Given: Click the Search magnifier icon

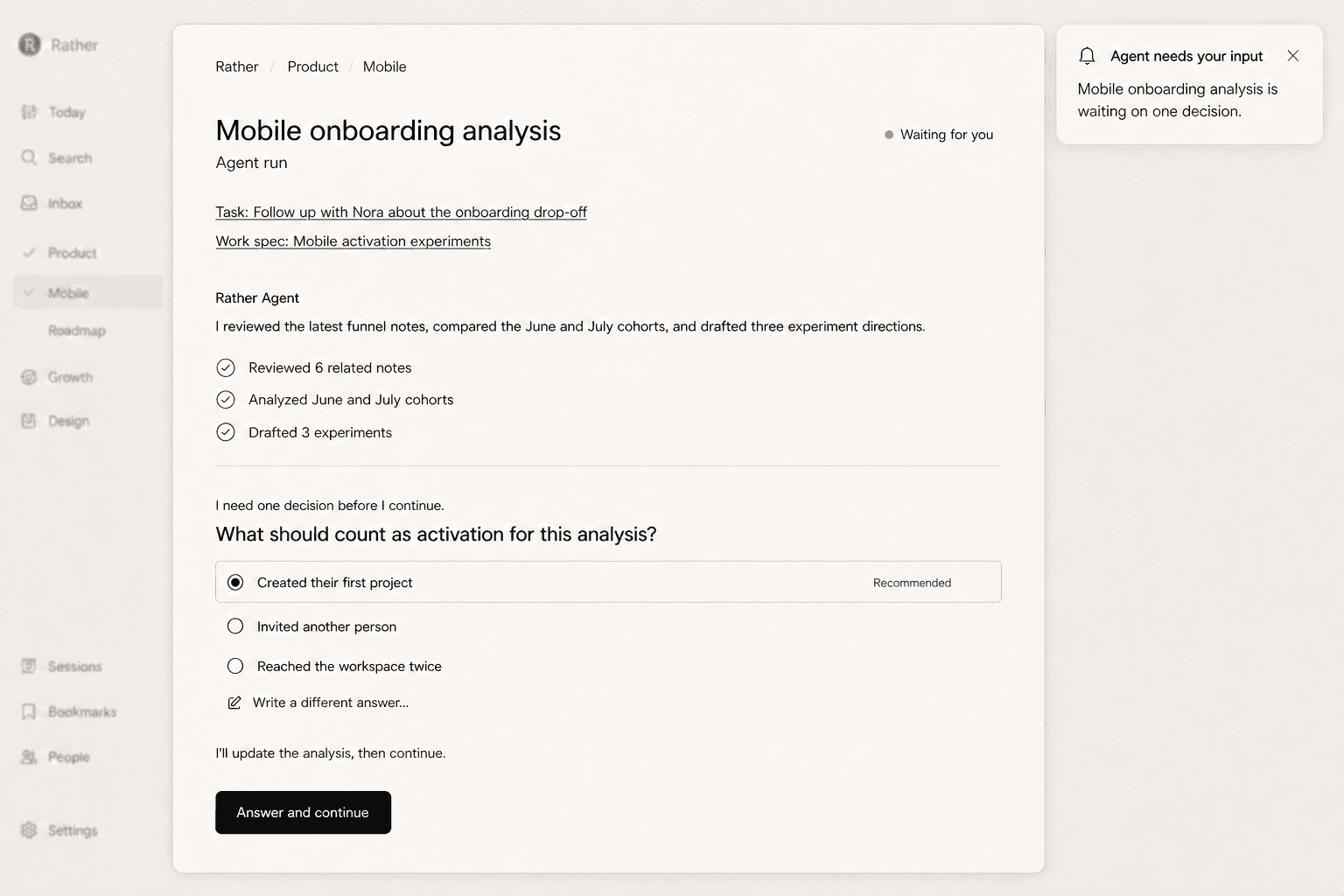Looking at the screenshot, I should 29,157.
